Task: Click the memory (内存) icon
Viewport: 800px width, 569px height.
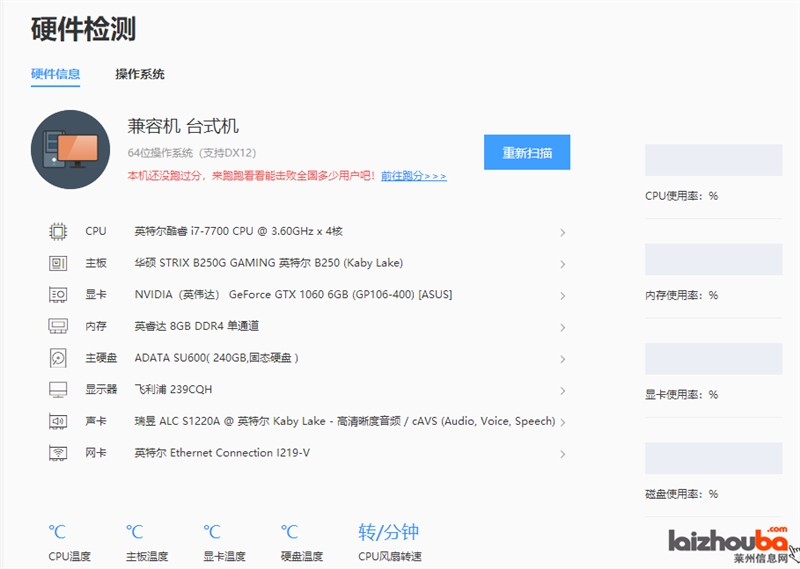Action: click(58, 326)
